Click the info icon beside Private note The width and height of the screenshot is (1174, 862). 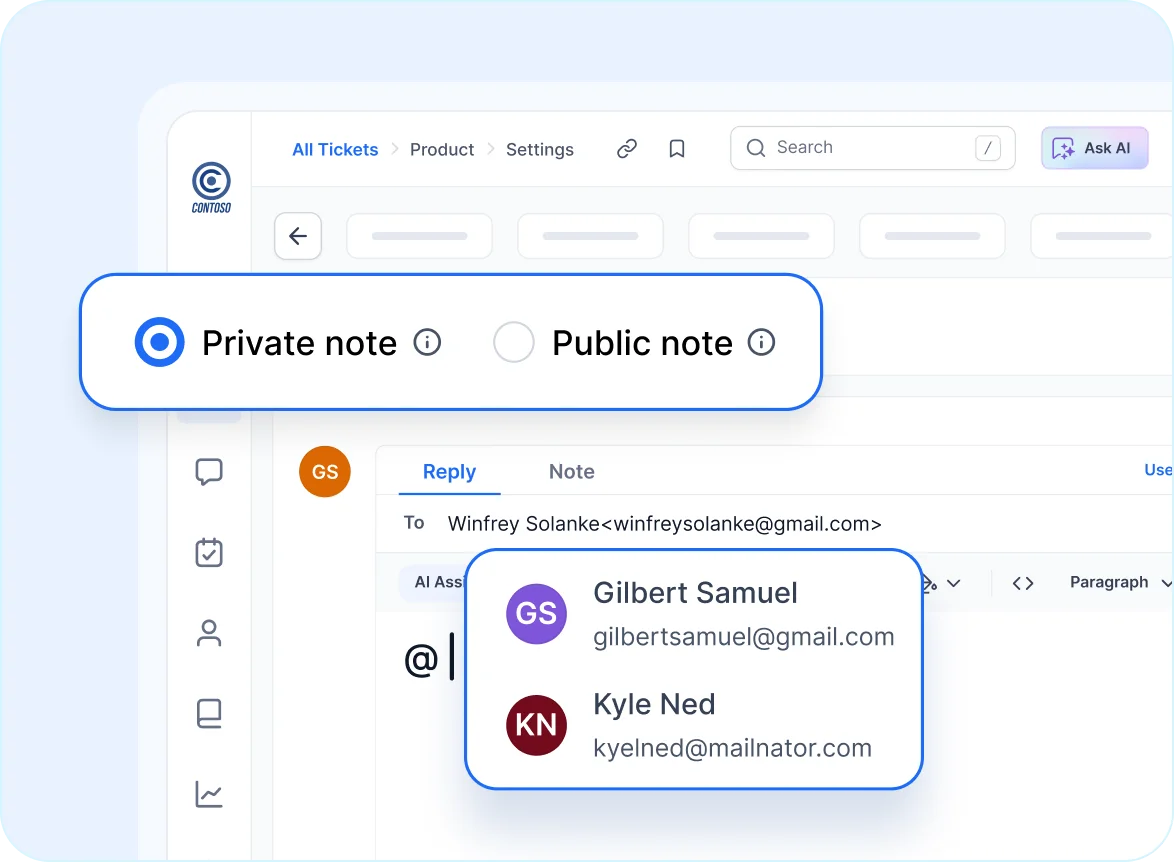click(x=427, y=342)
